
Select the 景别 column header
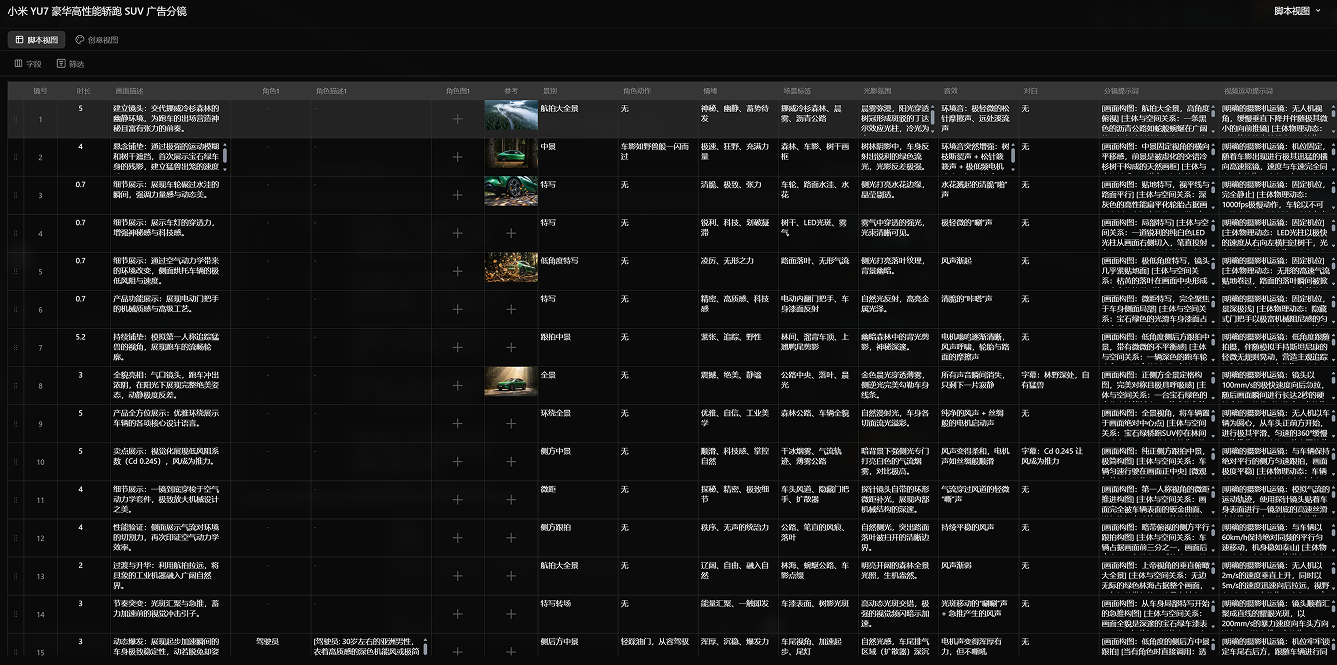coord(578,91)
